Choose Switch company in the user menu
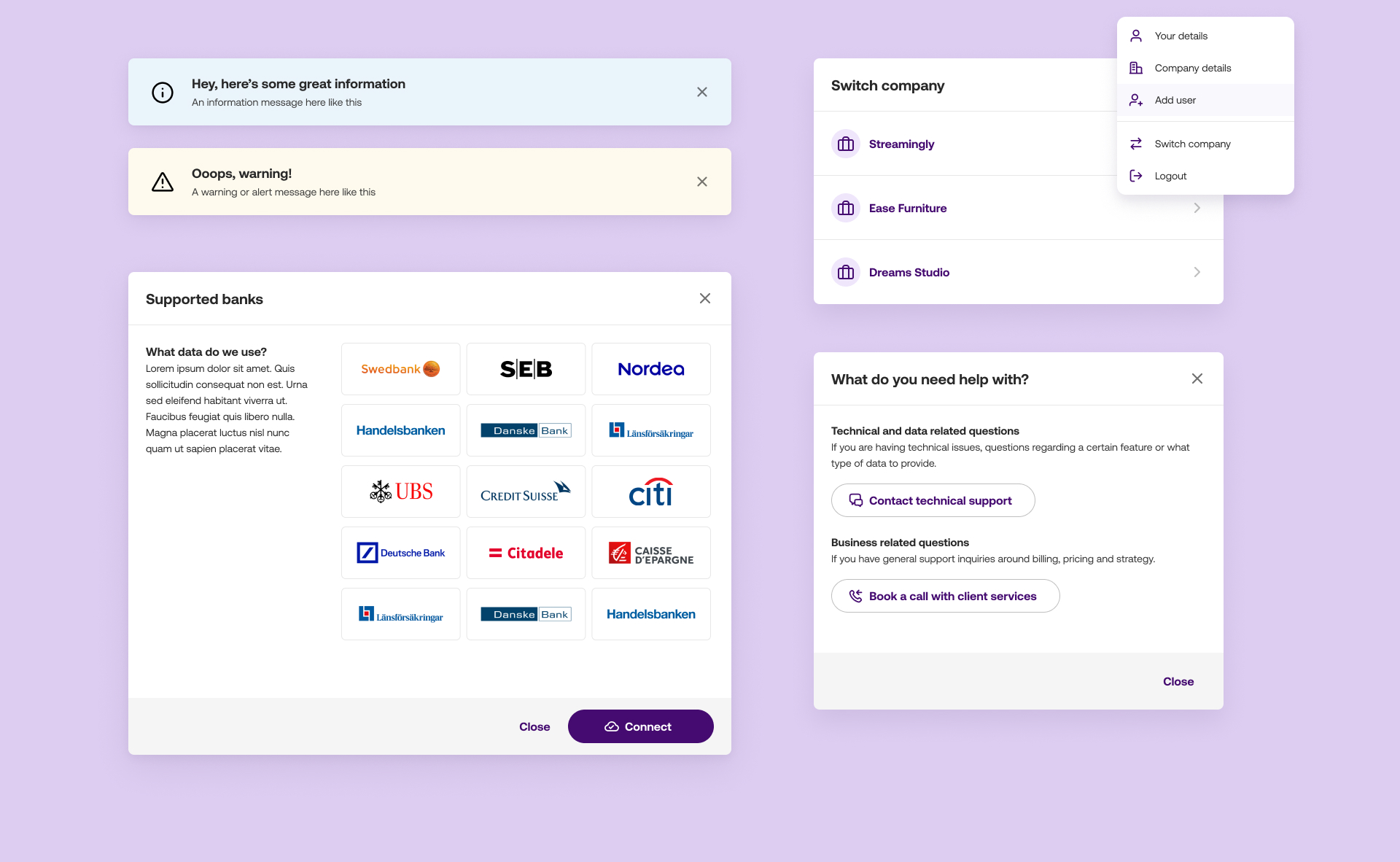Image resolution: width=1400 pixels, height=862 pixels. [1205, 144]
